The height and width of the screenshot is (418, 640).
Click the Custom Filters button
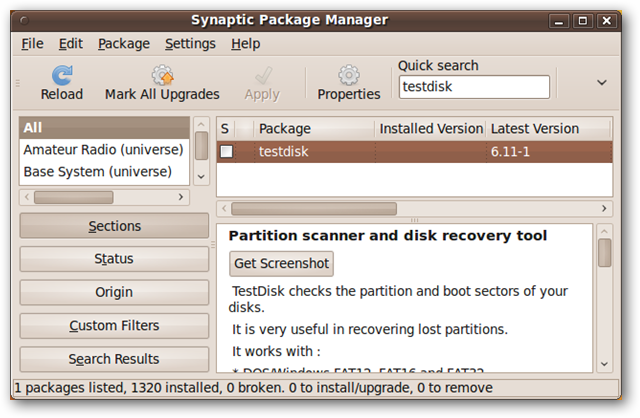(114, 326)
